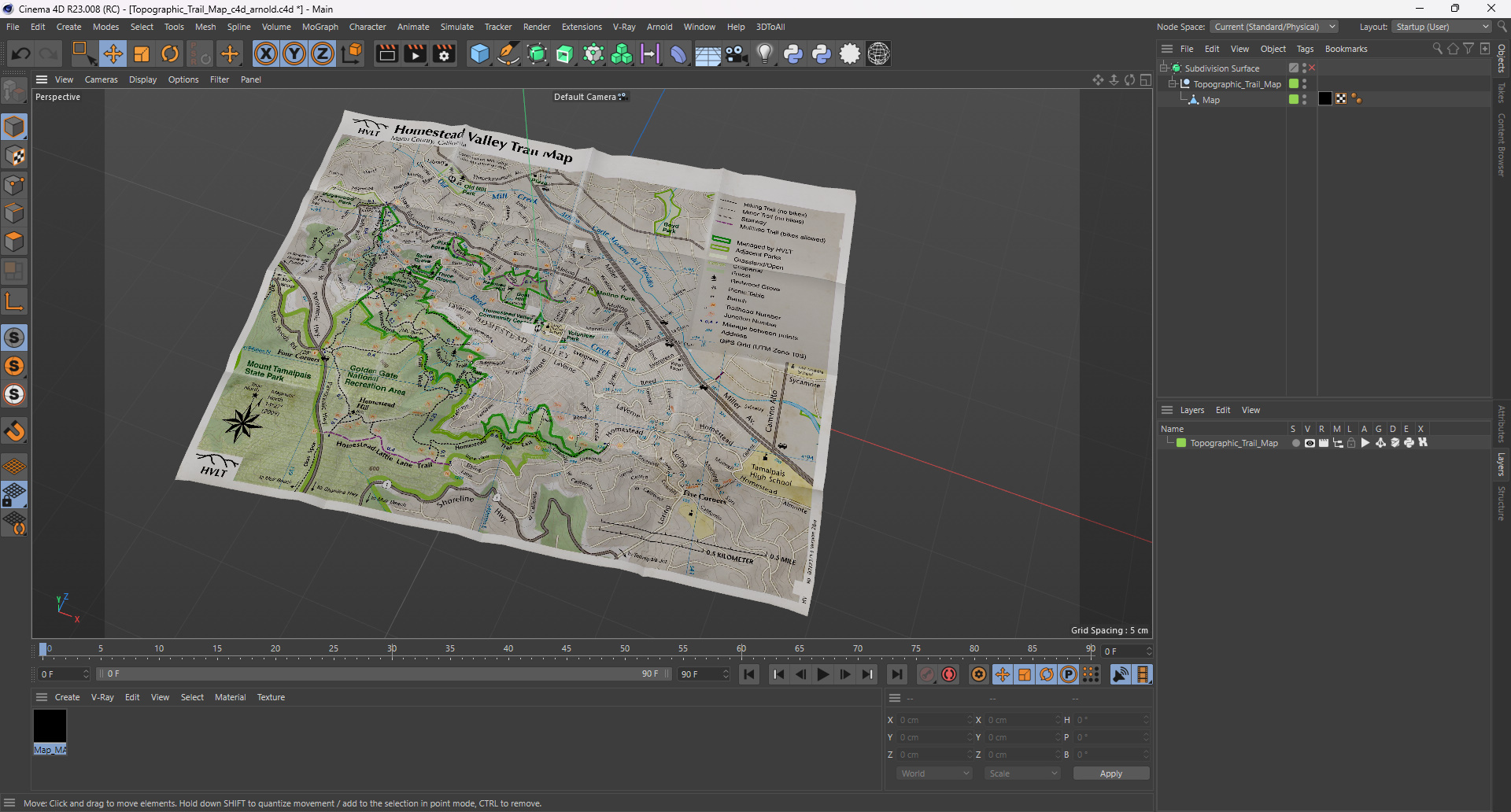Viewport: 1511px width, 812px height.
Task: Add an Extrude generator object
Action: point(565,54)
